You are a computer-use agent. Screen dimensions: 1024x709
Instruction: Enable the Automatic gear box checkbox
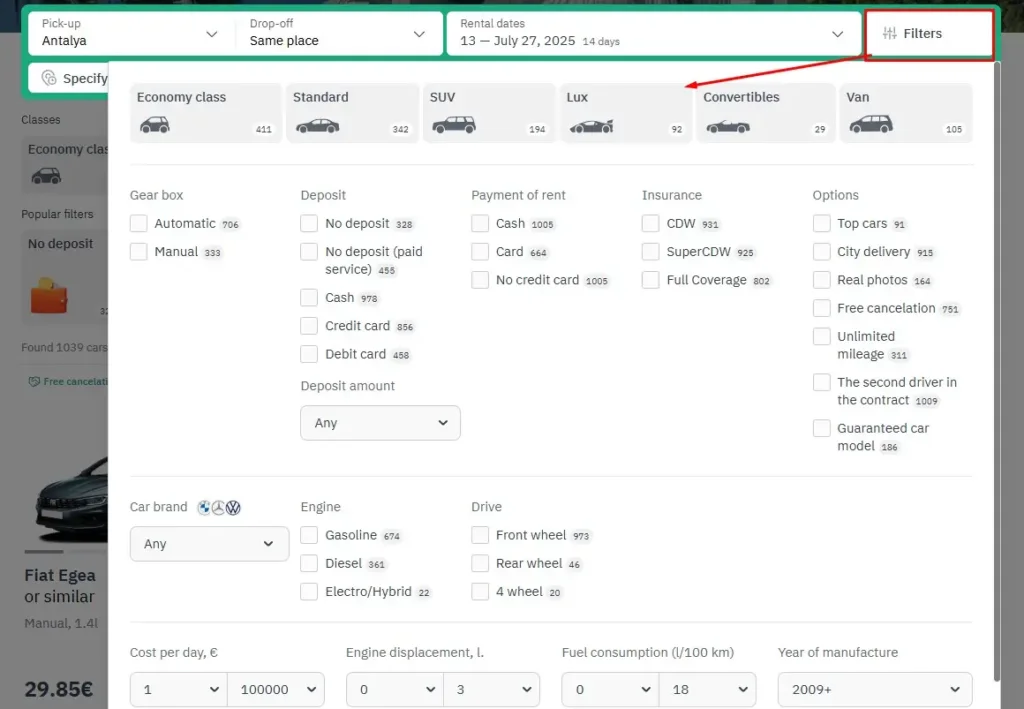pyautogui.click(x=138, y=223)
